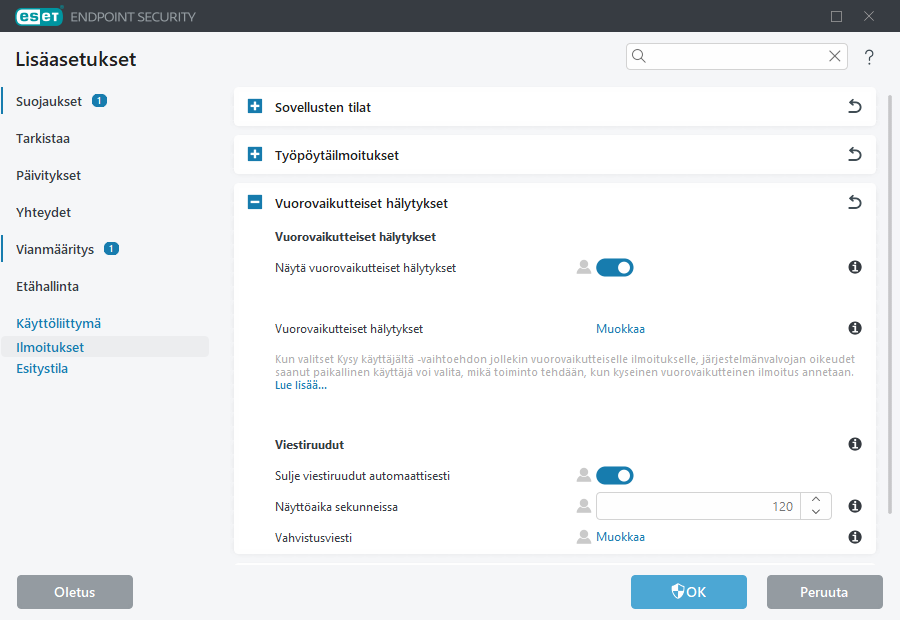
Task: Open the Vianmääritys settings category
Action: 55,250
